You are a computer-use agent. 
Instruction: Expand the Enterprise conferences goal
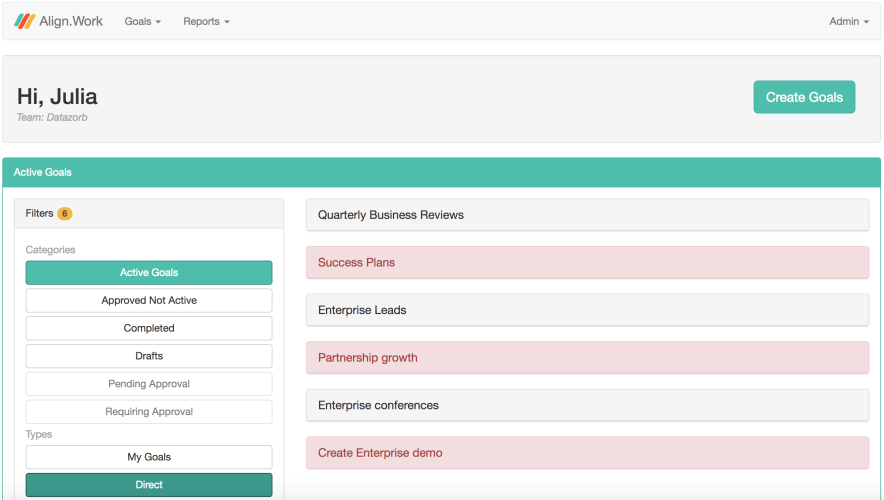click(587, 405)
